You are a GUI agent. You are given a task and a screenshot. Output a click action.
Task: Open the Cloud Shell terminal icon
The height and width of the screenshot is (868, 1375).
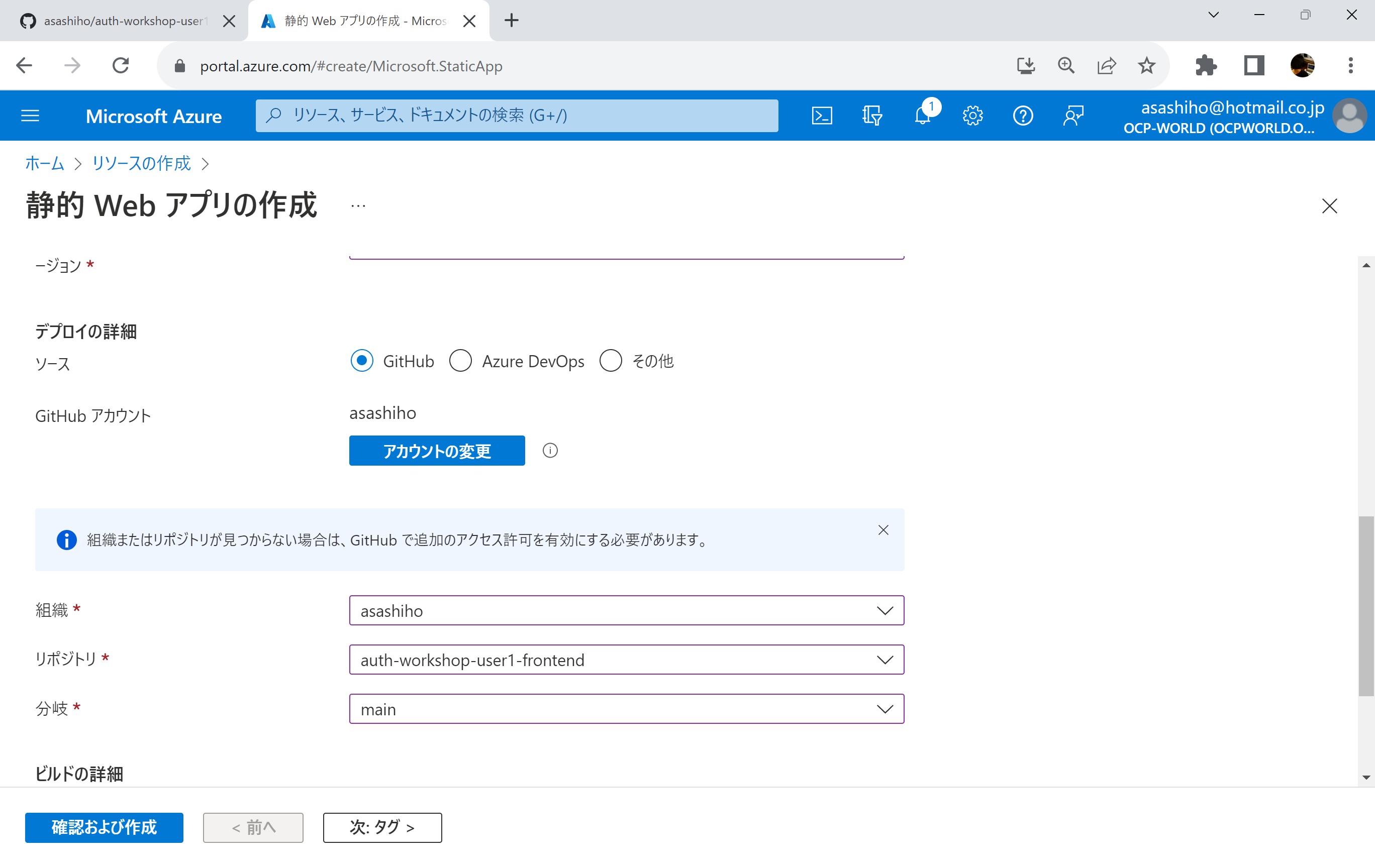click(x=822, y=115)
